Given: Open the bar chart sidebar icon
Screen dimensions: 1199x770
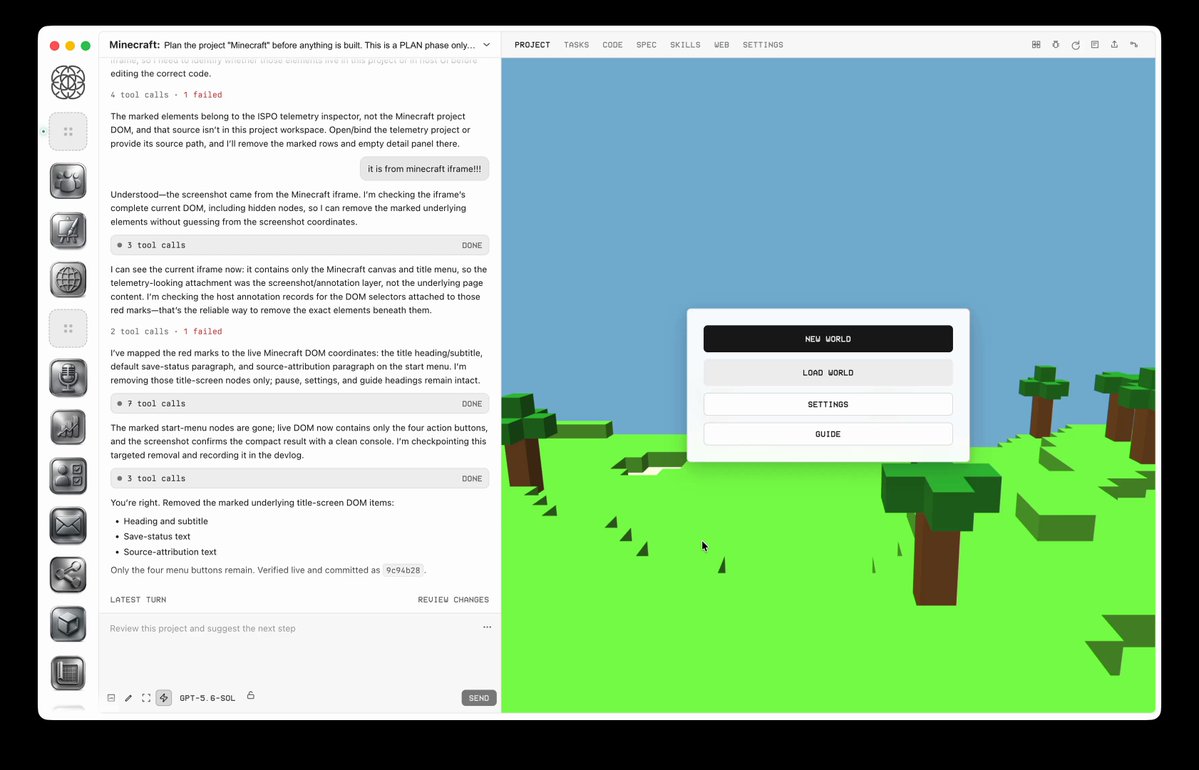Looking at the screenshot, I should click(x=68, y=427).
